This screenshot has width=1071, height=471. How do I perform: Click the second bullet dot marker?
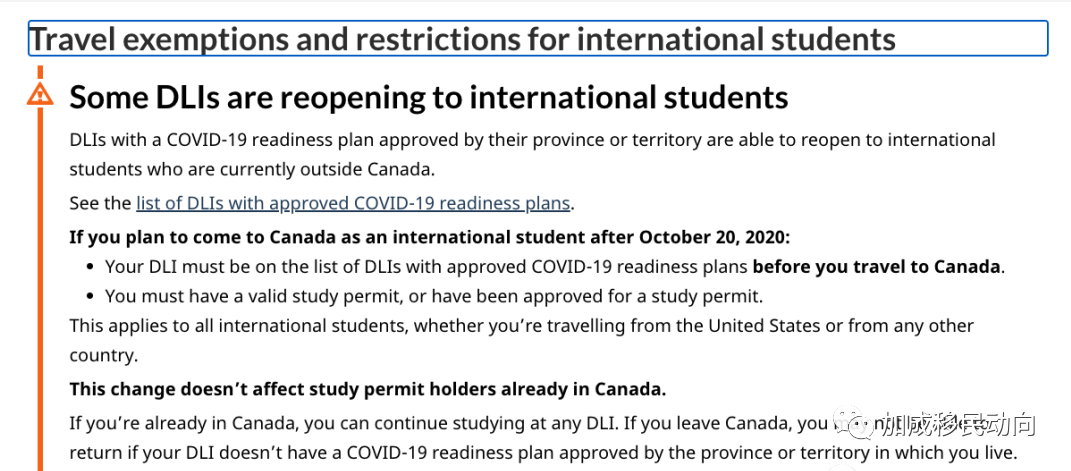[x=89, y=297]
